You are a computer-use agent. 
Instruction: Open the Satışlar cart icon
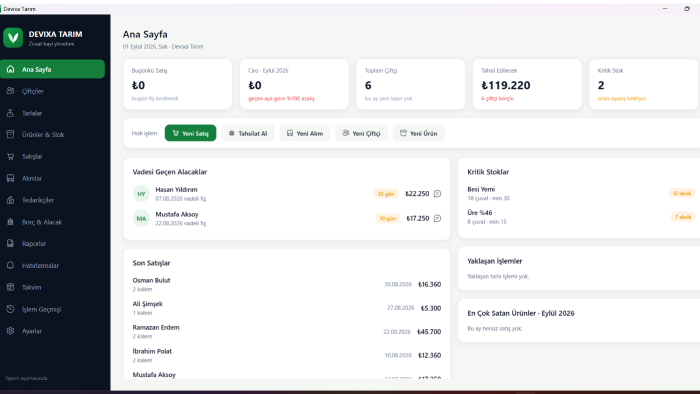click(x=10, y=156)
